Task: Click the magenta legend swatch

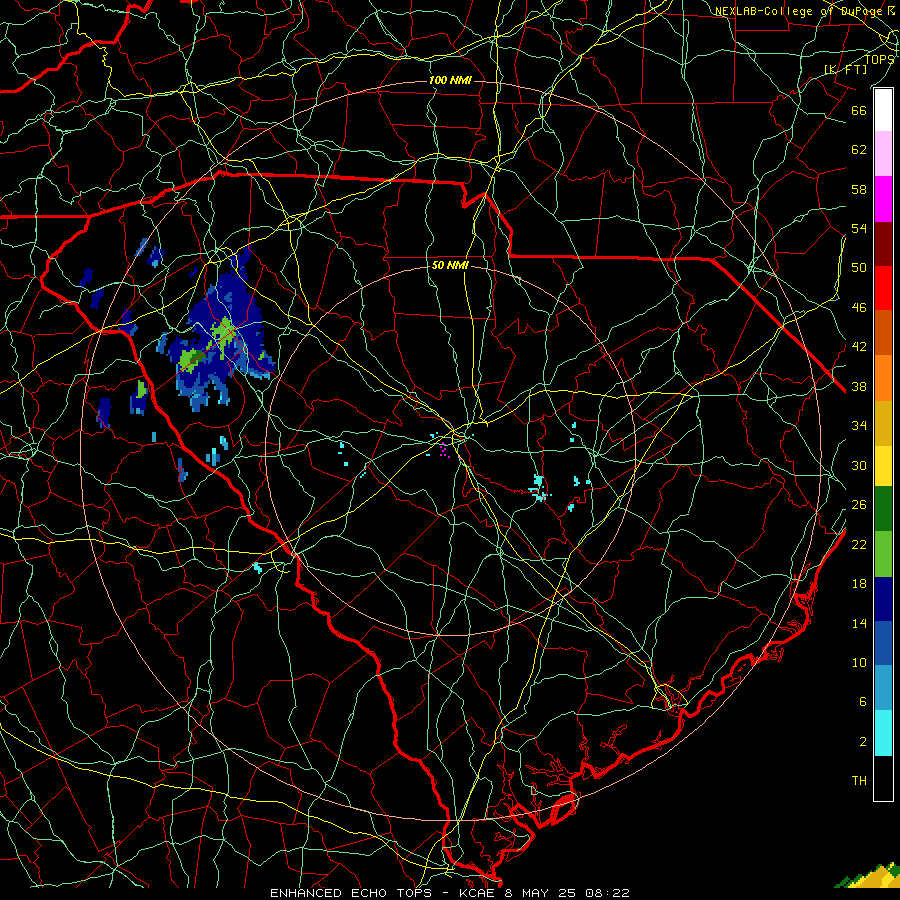Action: [883, 199]
